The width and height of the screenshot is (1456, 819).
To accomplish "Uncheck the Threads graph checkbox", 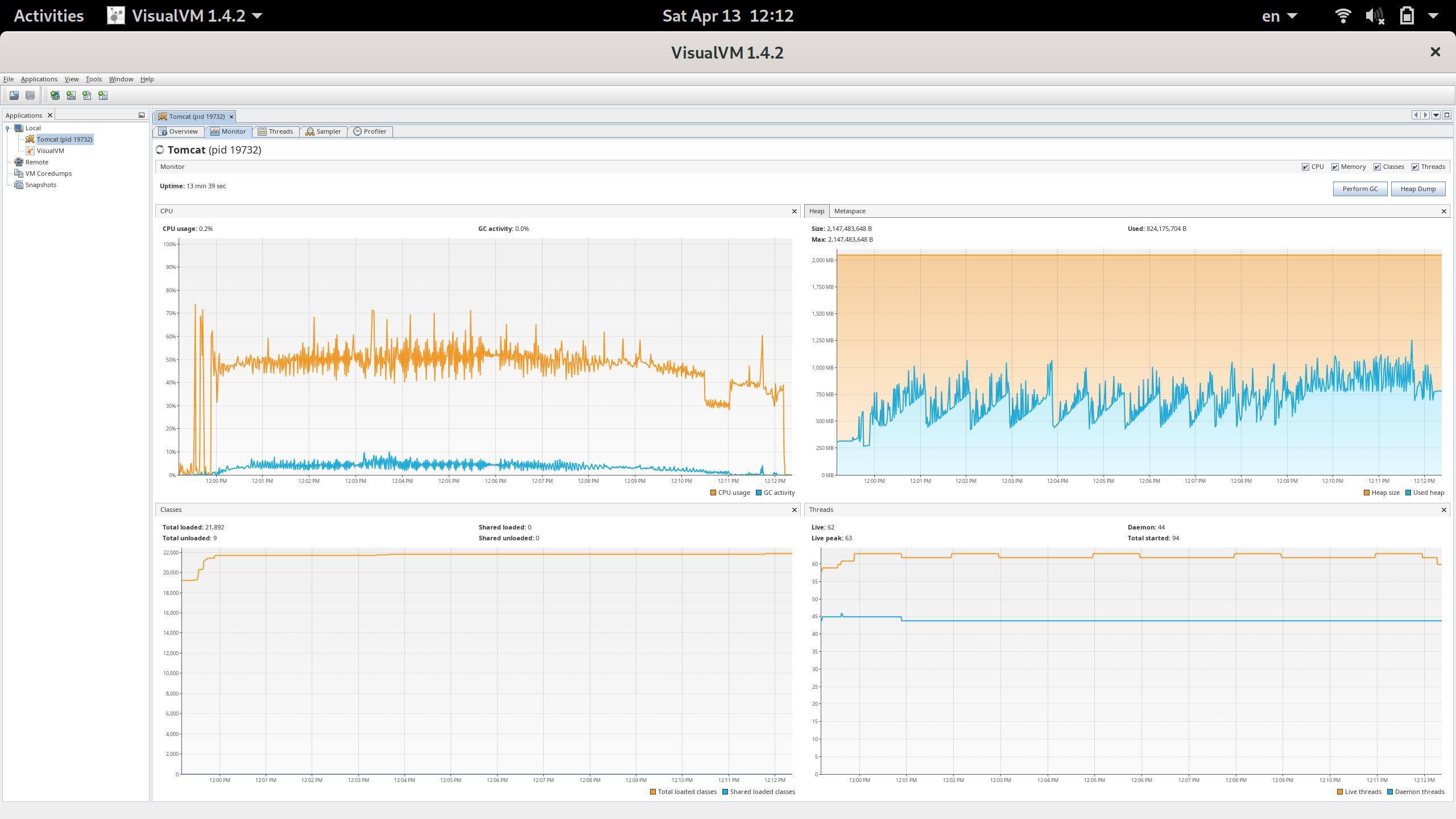I will [1415, 167].
